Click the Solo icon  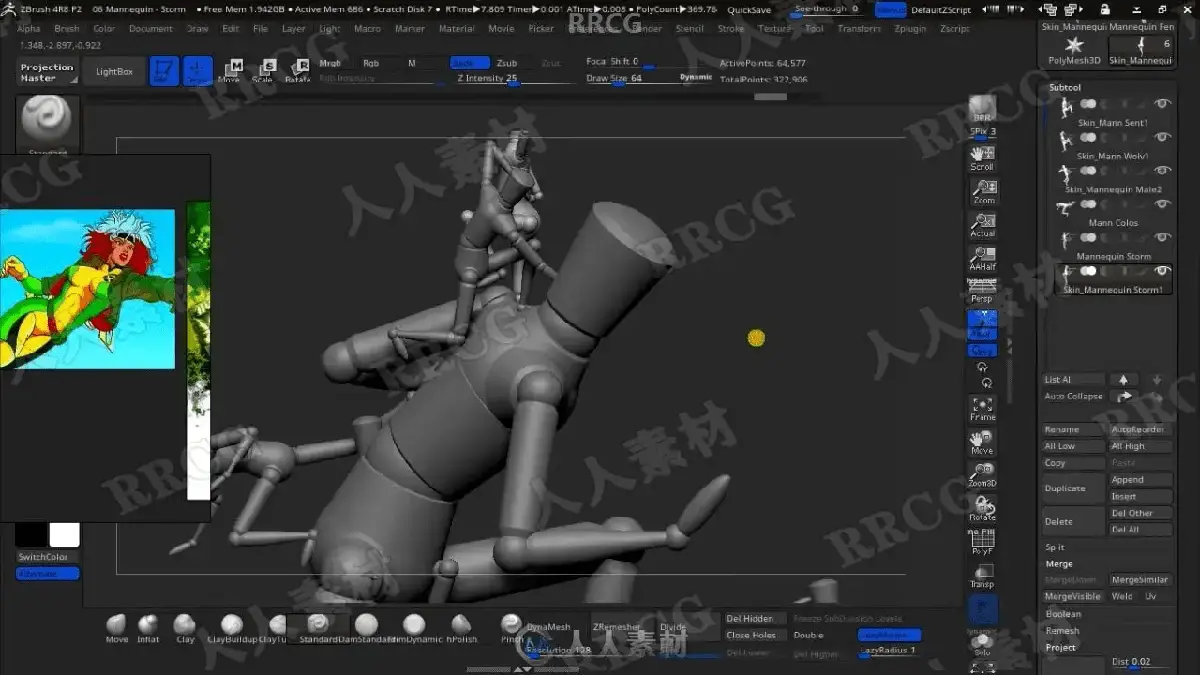[982, 644]
